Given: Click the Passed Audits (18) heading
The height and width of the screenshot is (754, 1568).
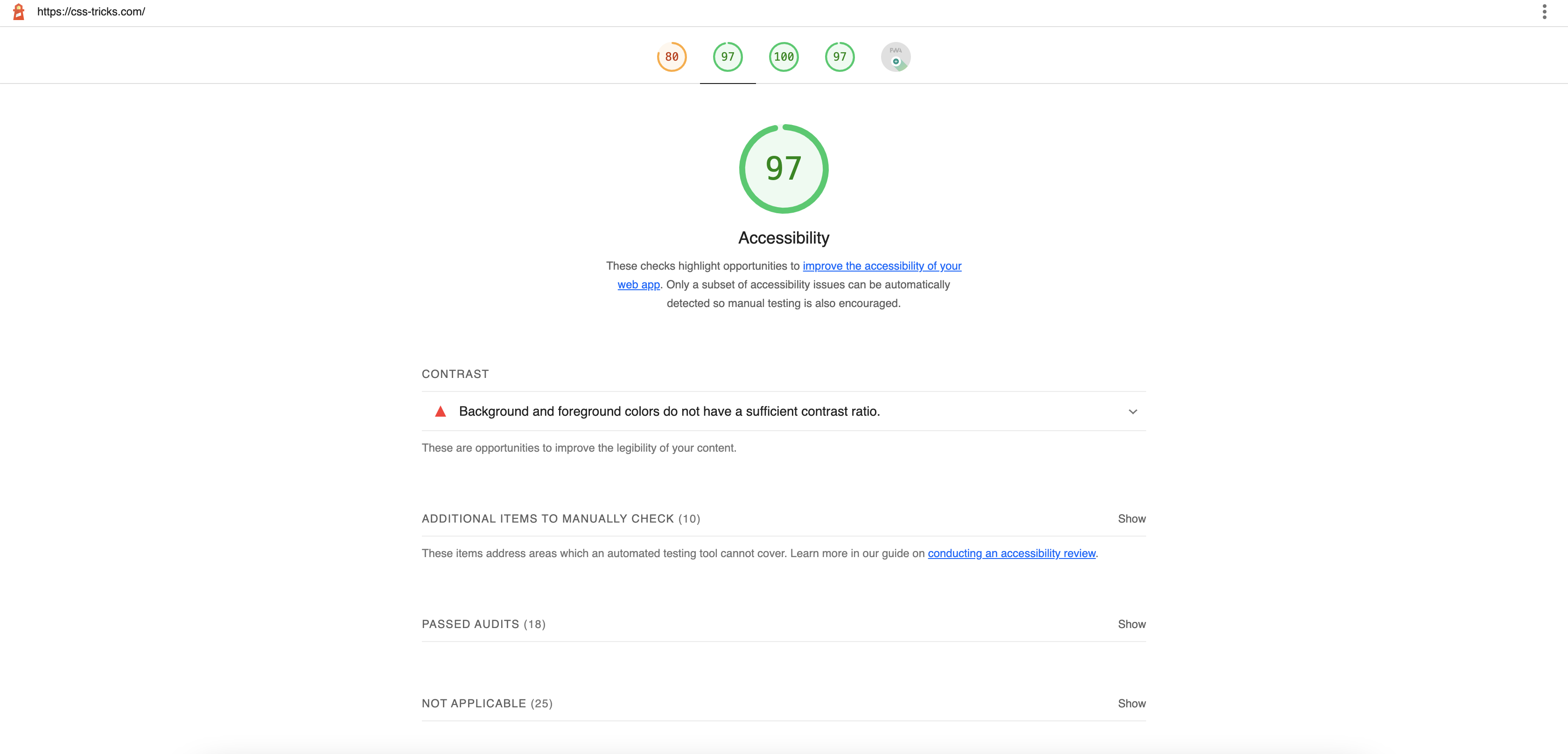Looking at the screenshot, I should [x=483, y=624].
